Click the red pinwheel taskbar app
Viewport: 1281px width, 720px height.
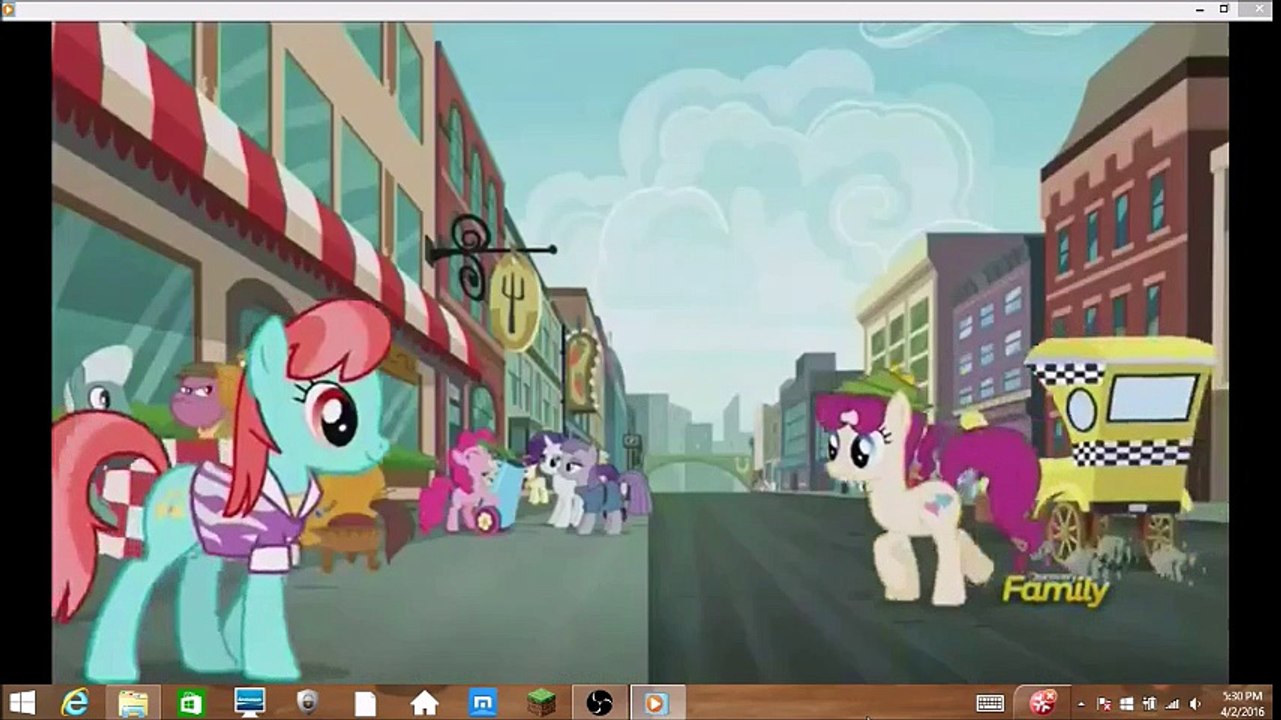[x=1040, y=703]
